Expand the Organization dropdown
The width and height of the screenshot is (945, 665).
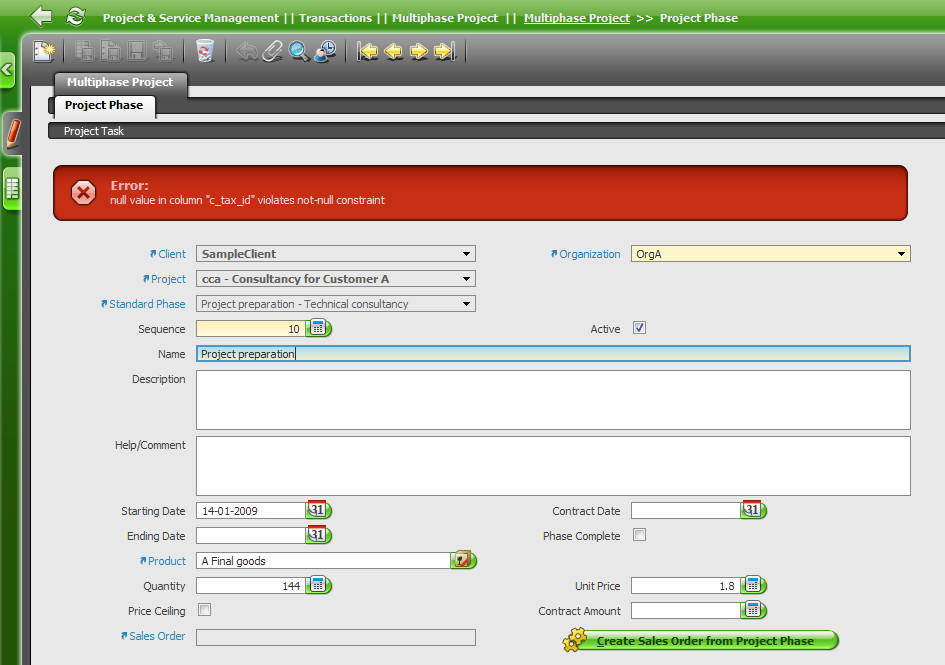901,254
